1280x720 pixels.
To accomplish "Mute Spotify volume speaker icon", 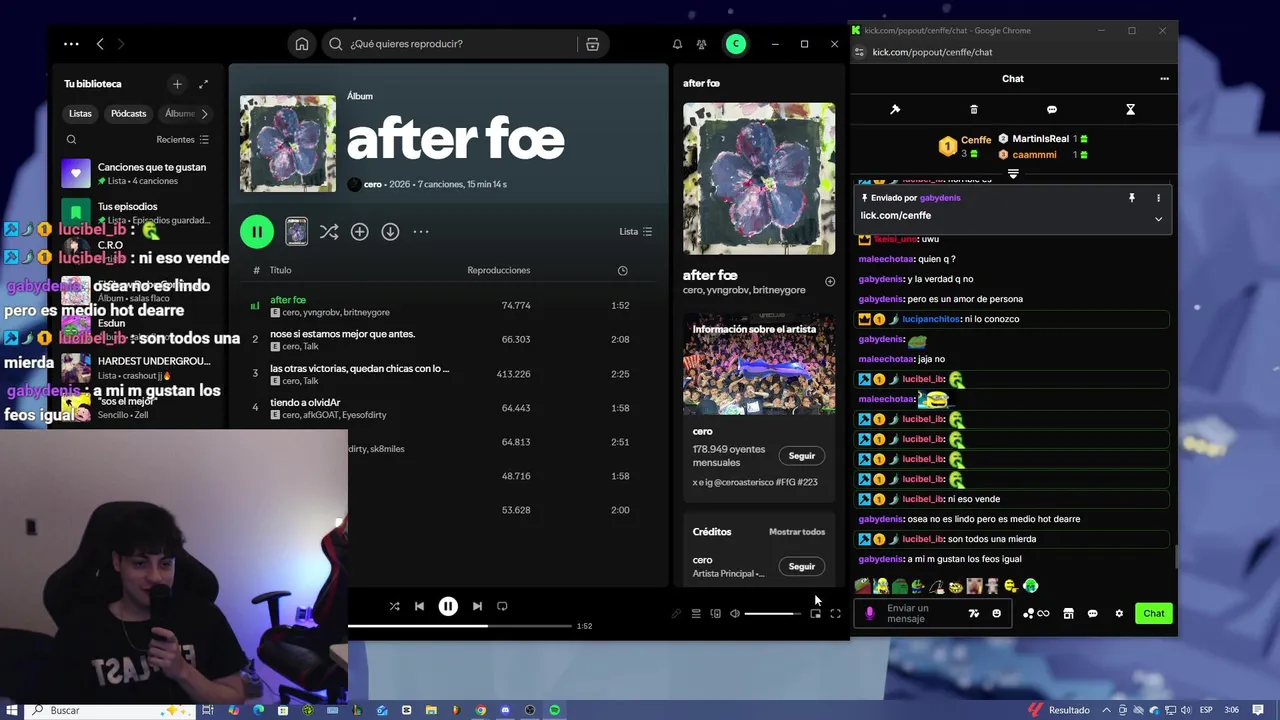I will 735,614.
